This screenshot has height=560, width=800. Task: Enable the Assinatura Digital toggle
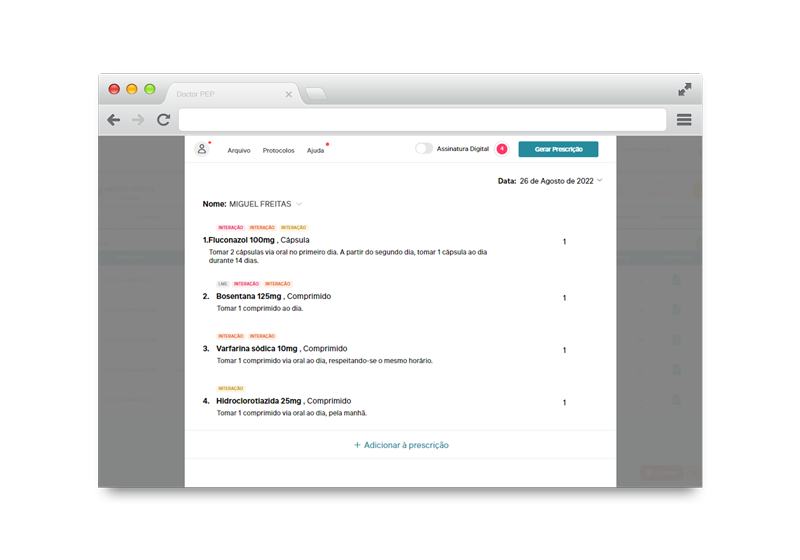(x=424, y=149)
